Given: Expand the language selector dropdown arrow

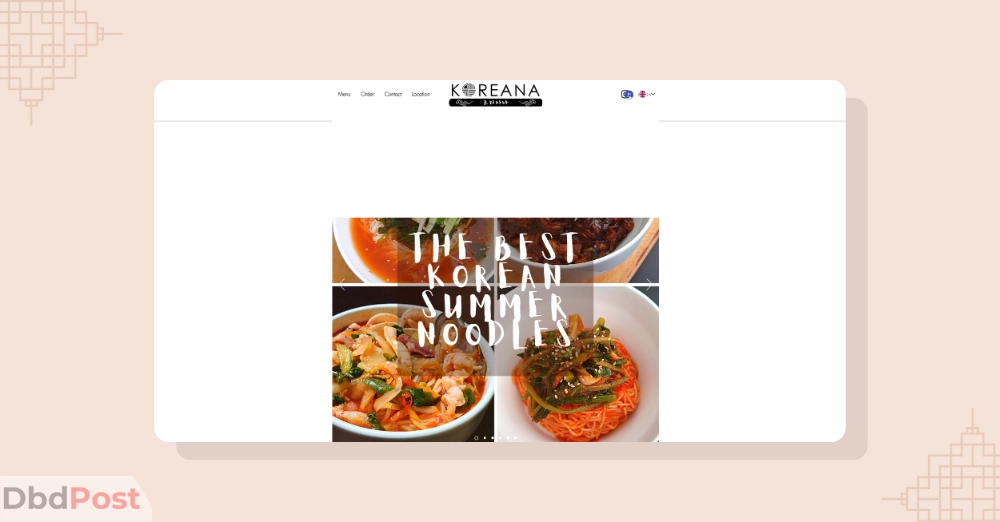Looking at the screenshot, I should point(652,94).
